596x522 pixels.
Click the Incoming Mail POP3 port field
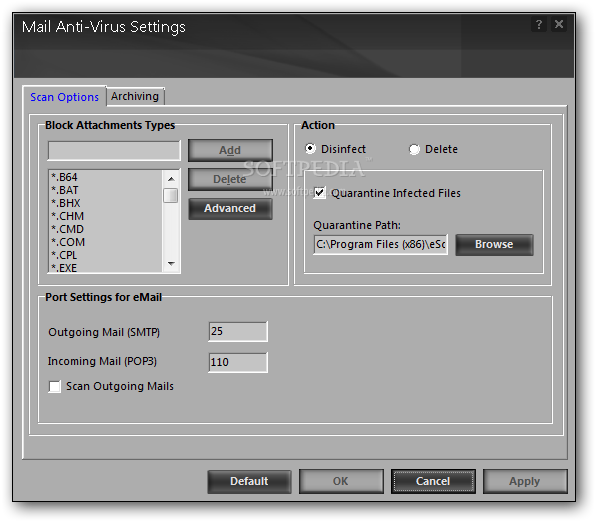point(238,362)
